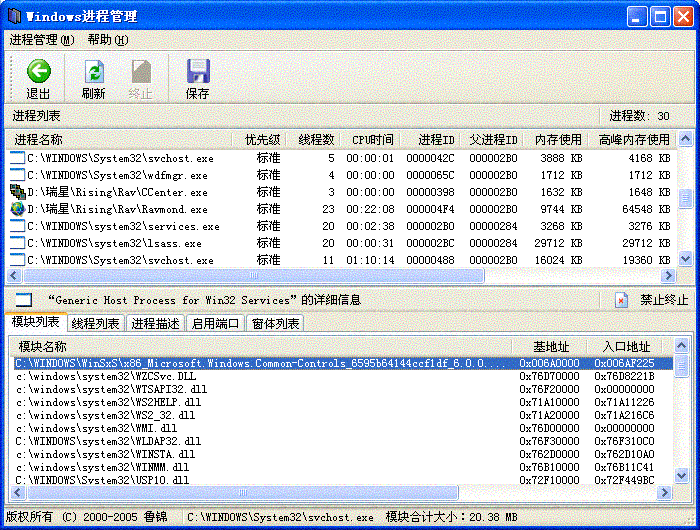Select the WLDAP32.dll module row
The image size is (700, 530).
coord(342,441)
